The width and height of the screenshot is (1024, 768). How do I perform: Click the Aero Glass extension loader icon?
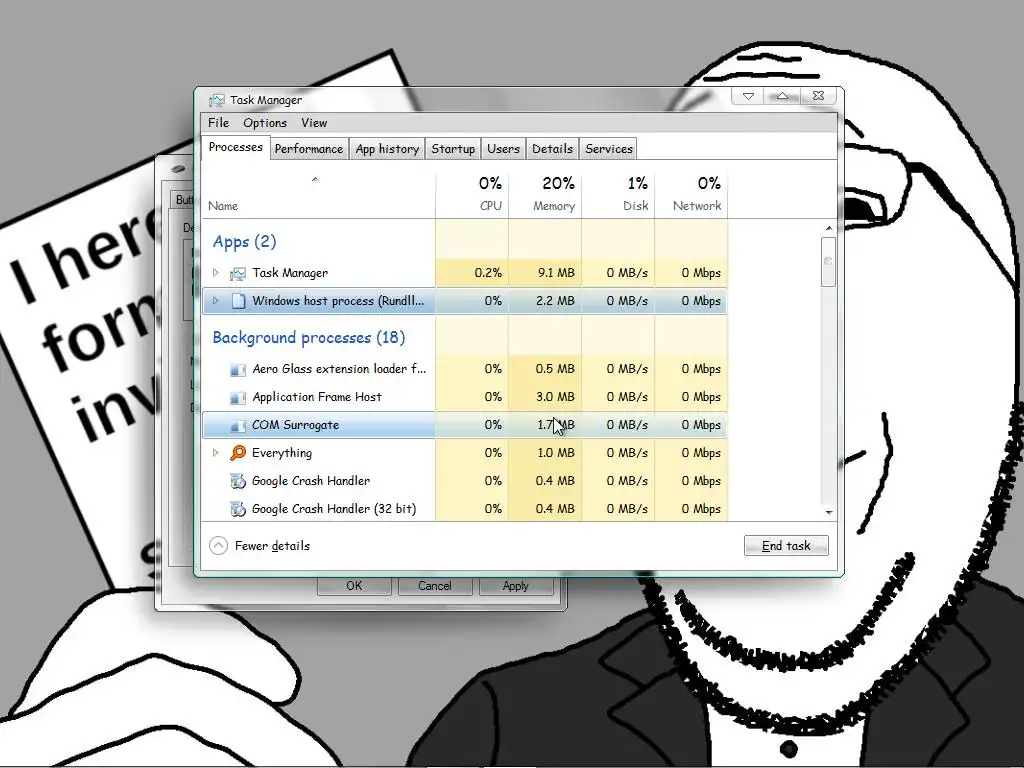[238, 370]
